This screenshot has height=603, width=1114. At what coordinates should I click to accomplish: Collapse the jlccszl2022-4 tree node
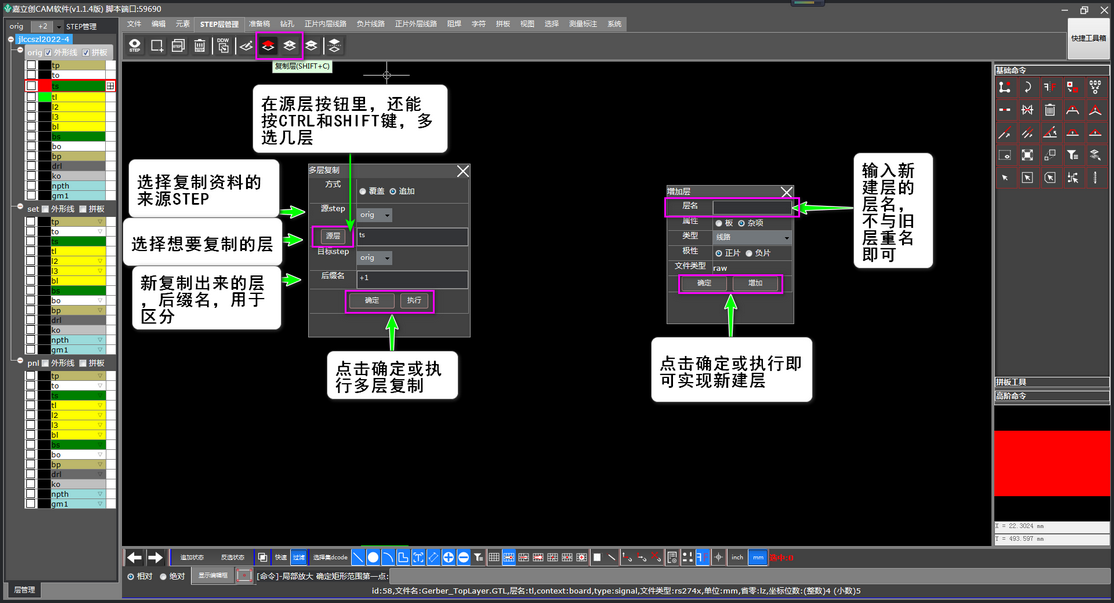tap(11, 39)
